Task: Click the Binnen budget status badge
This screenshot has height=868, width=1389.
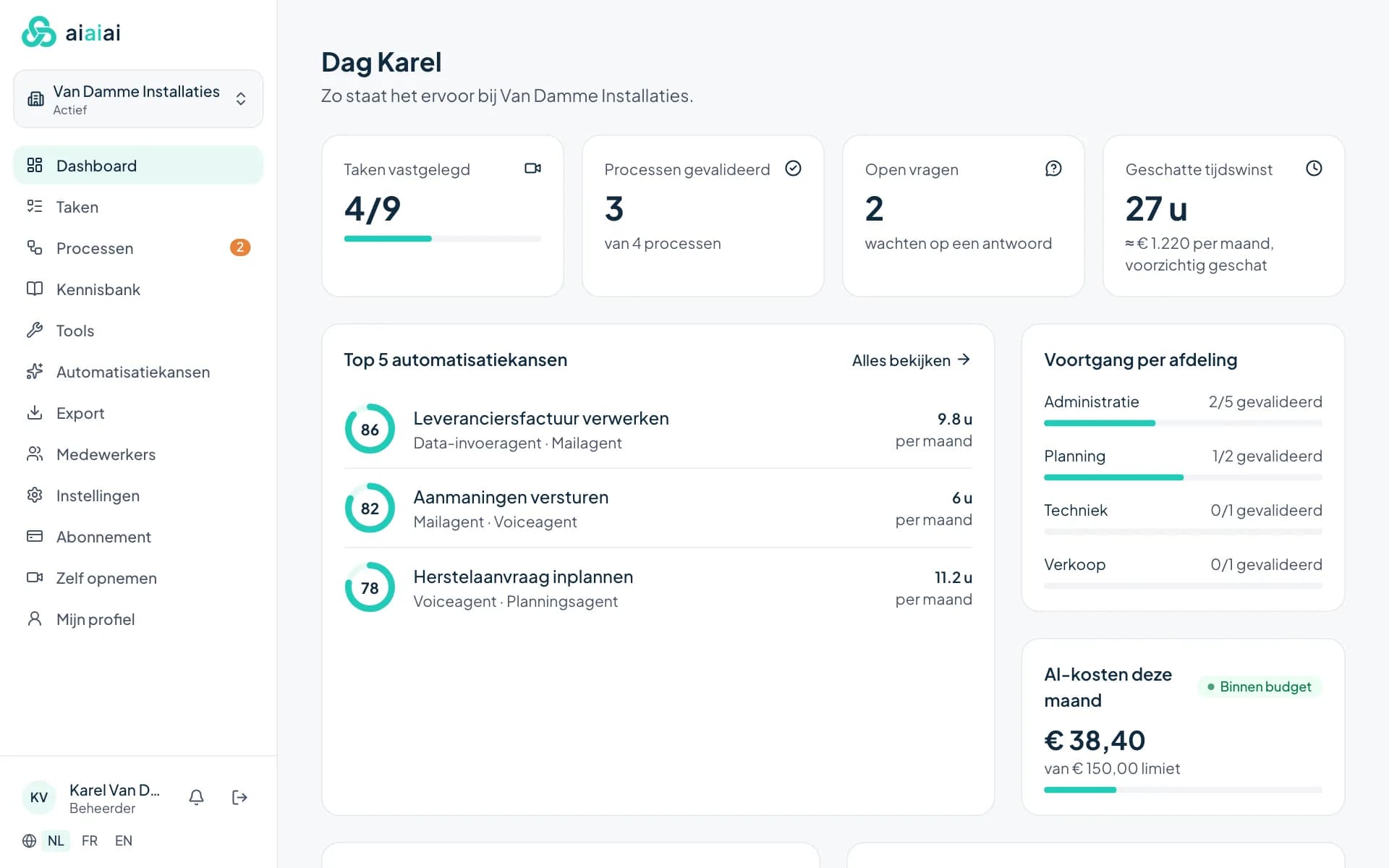Action: (1260, 686)
